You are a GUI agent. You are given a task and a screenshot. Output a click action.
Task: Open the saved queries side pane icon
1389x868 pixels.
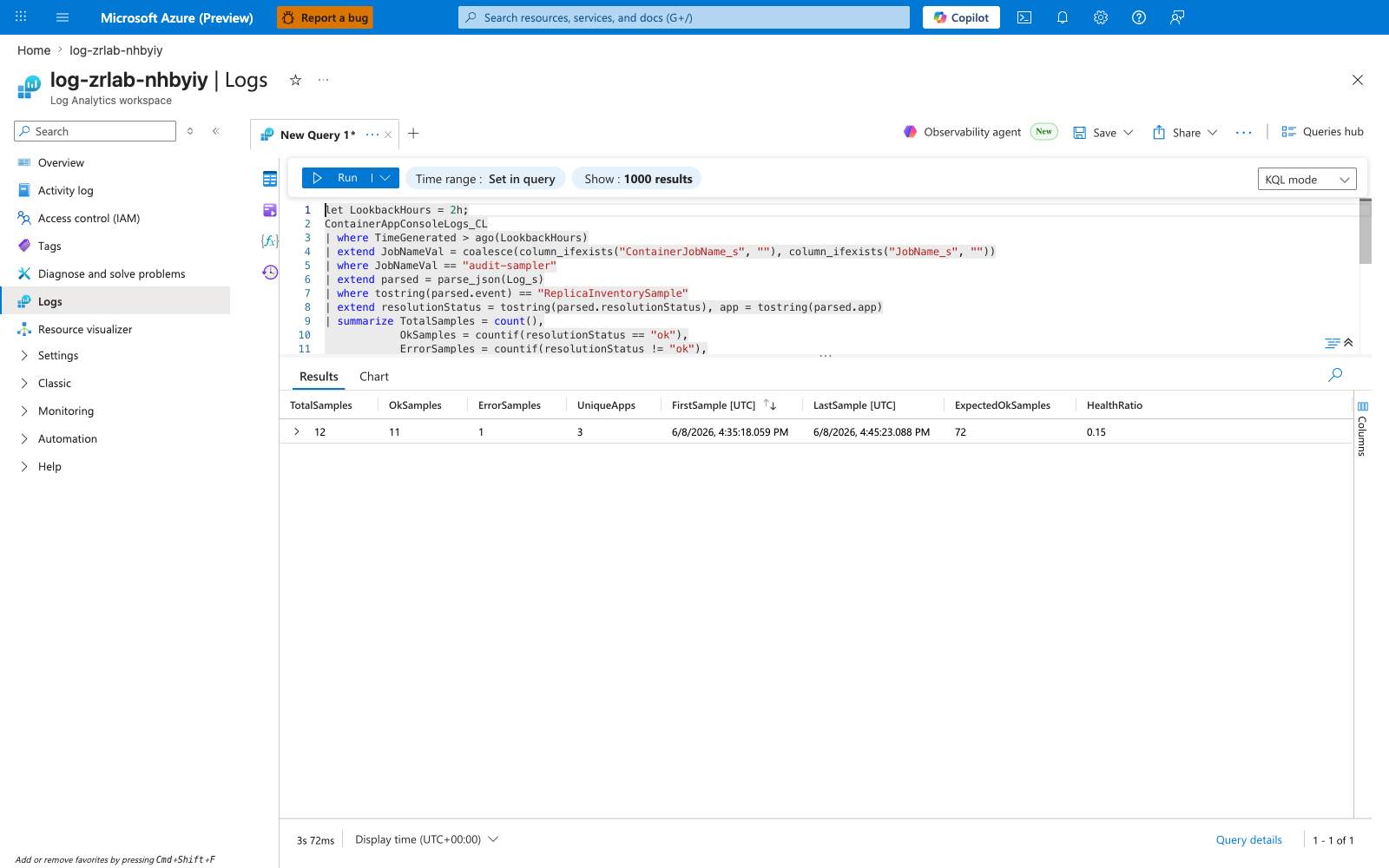click(x=270, y=210)
